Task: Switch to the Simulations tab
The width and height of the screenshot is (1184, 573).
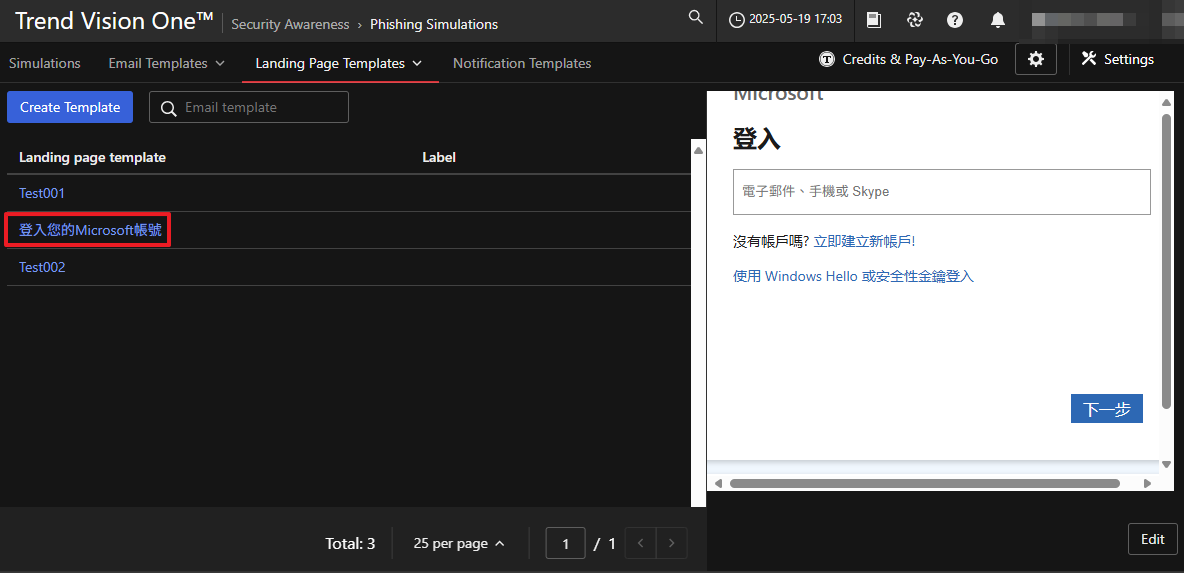Action: [45, 63]
